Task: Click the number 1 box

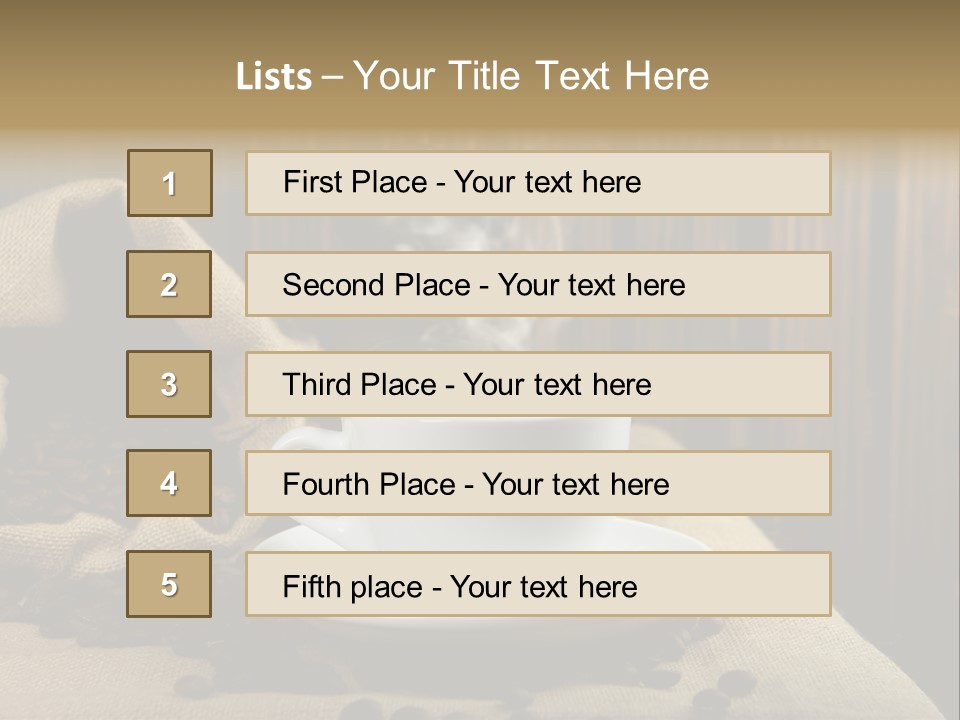Action: (170, 182)
